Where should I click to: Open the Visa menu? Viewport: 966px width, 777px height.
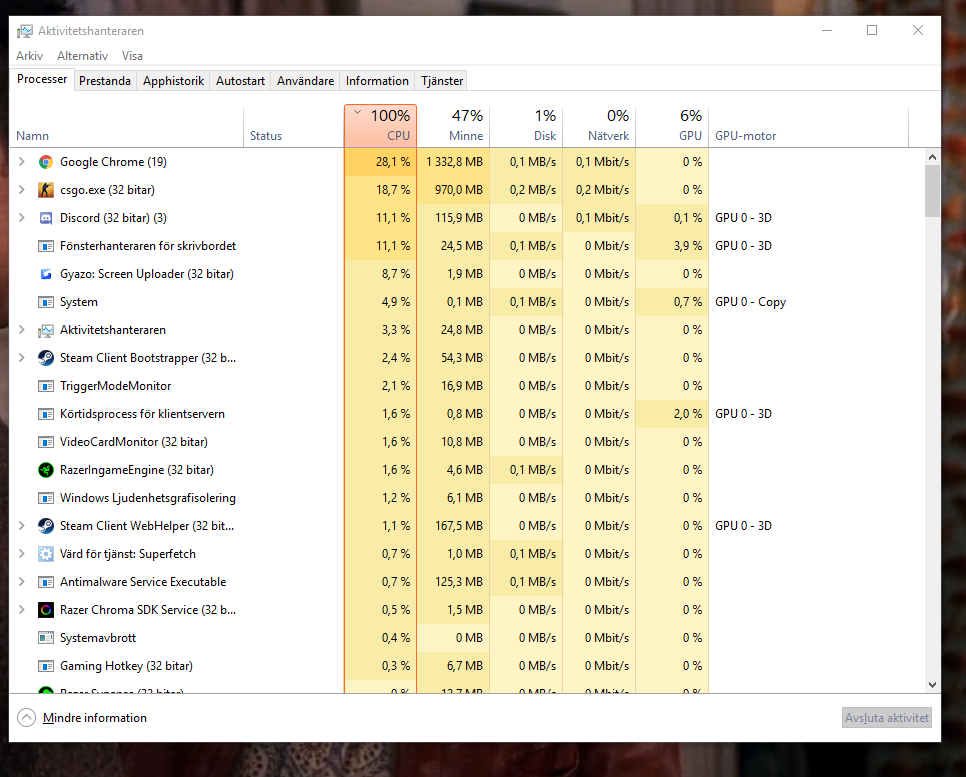pos(132,56)
